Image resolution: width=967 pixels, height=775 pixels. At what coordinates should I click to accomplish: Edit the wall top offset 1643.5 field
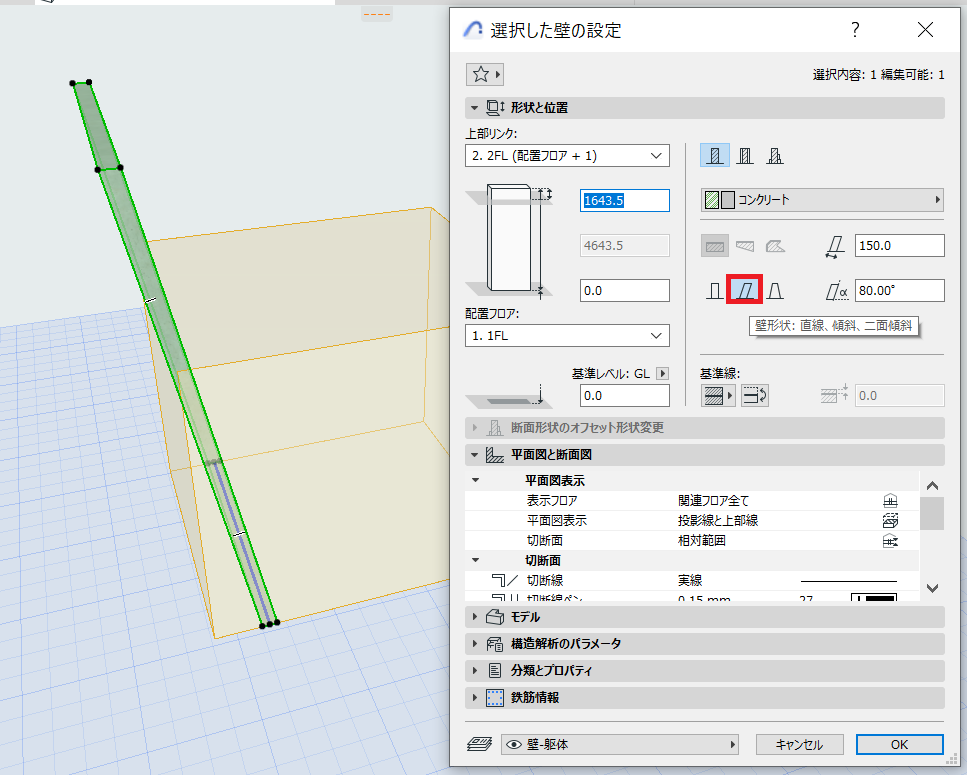(x=624, y=200)
